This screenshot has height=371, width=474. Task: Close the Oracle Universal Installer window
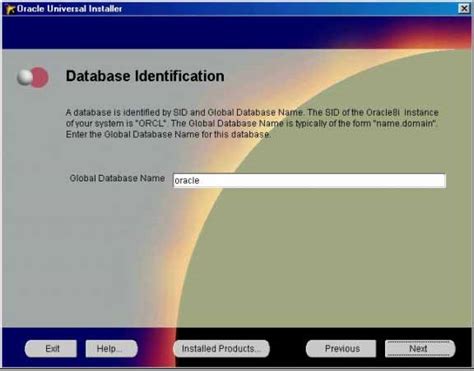[464, 8]
